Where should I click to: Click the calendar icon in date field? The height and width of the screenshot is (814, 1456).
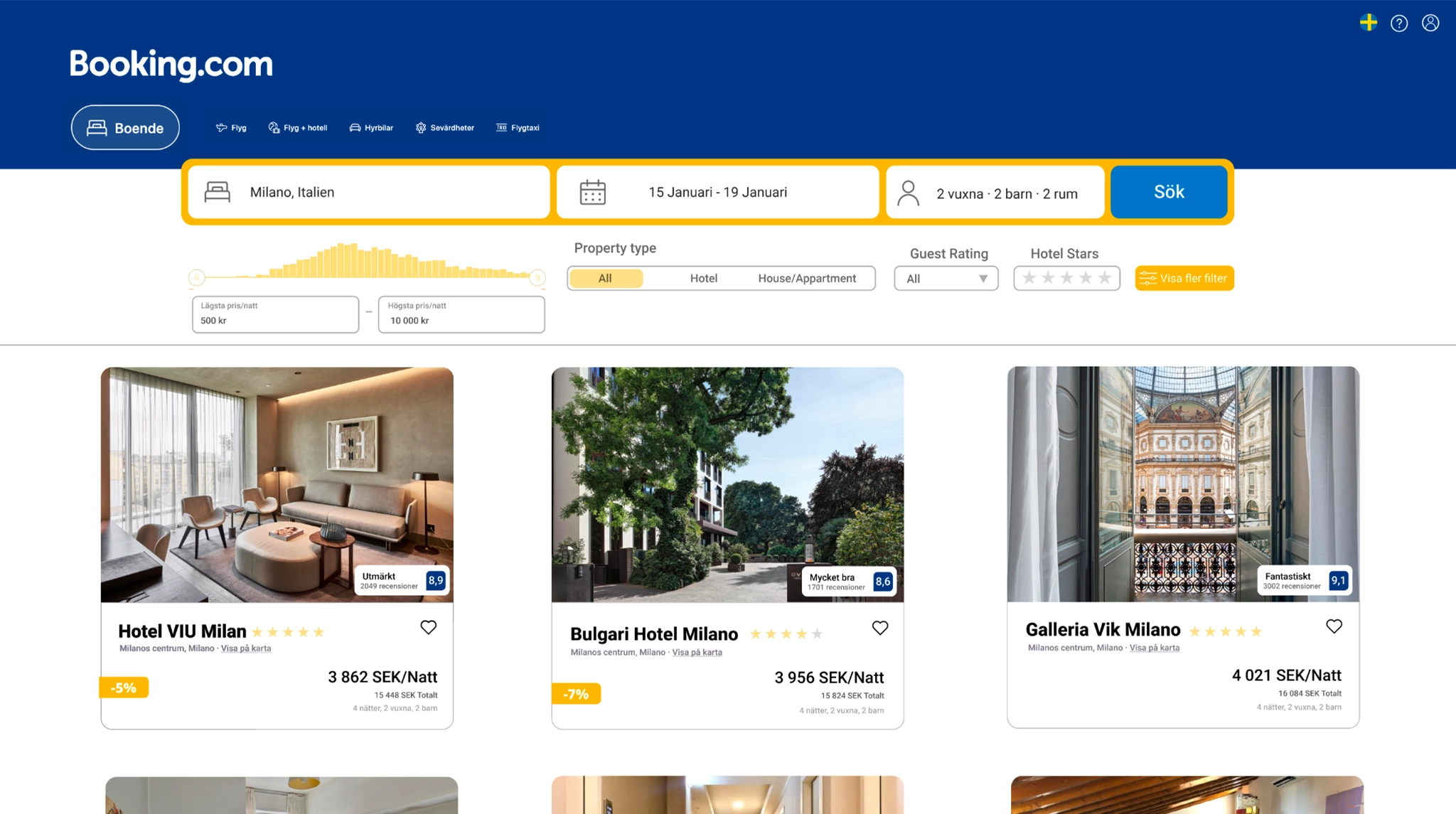(x=592, y=192)
